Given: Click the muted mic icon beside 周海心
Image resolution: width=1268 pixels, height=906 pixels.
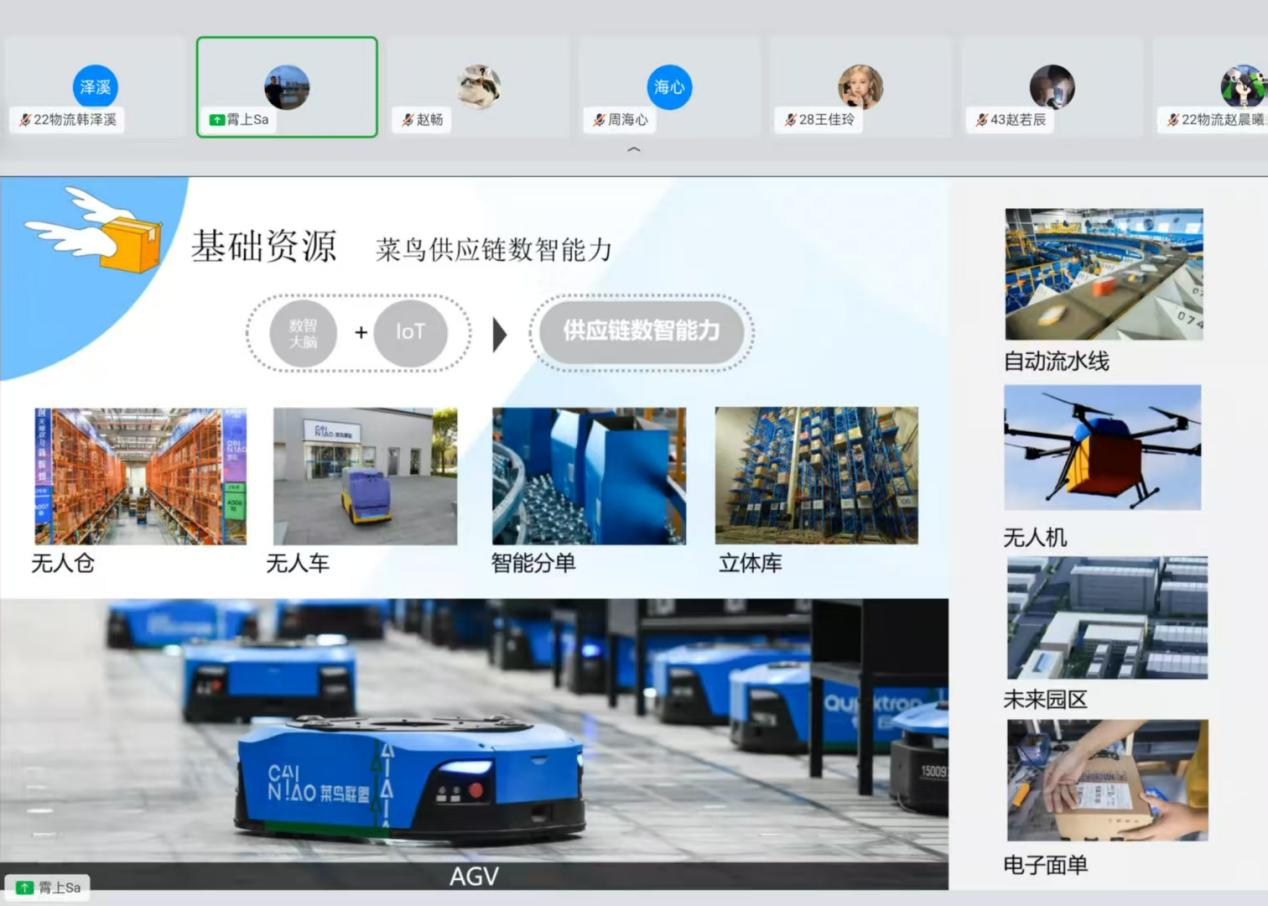Looking at the screenshot, I should pos(599,120).
